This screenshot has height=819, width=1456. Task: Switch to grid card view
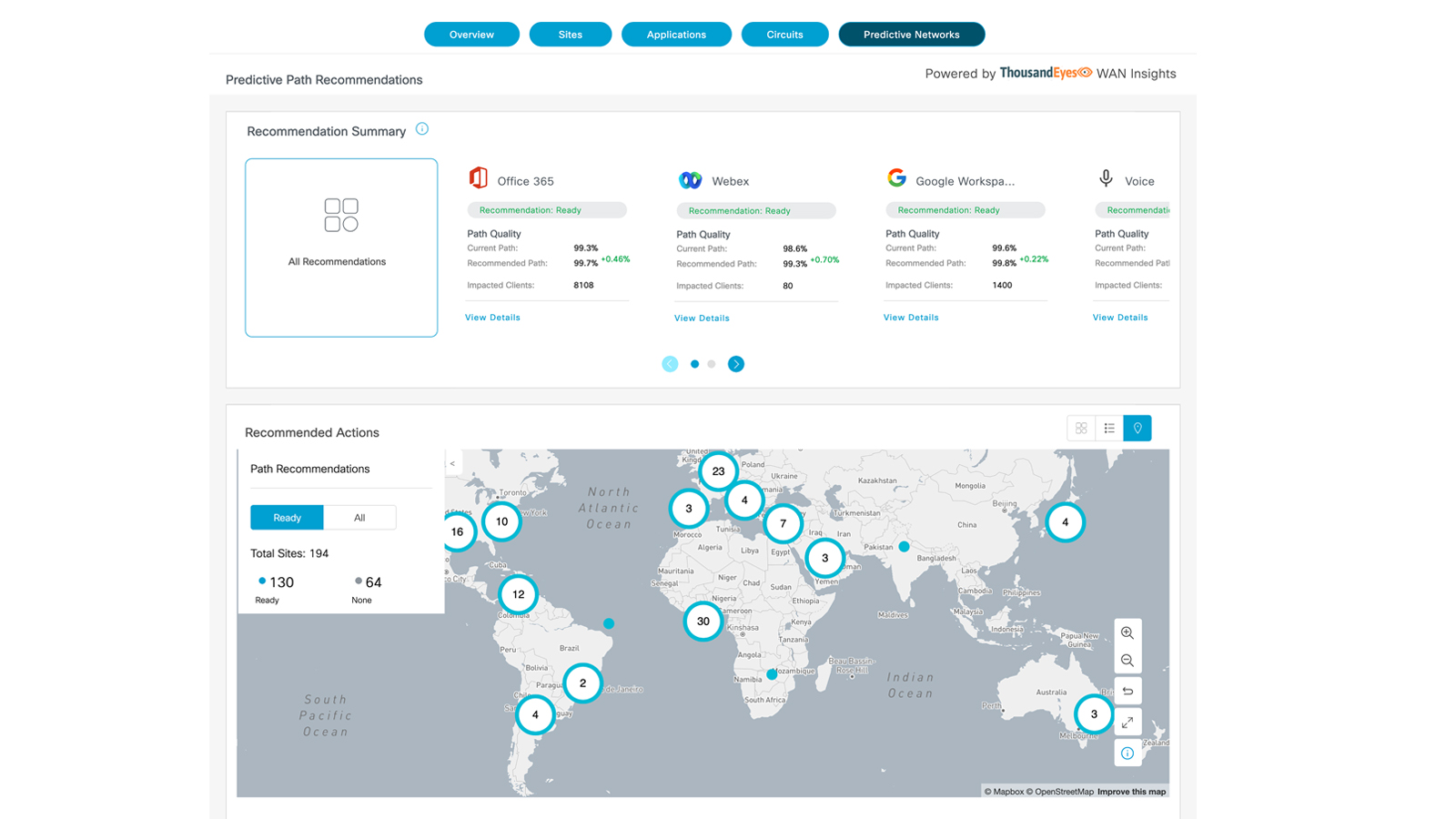pos(1081,429)
